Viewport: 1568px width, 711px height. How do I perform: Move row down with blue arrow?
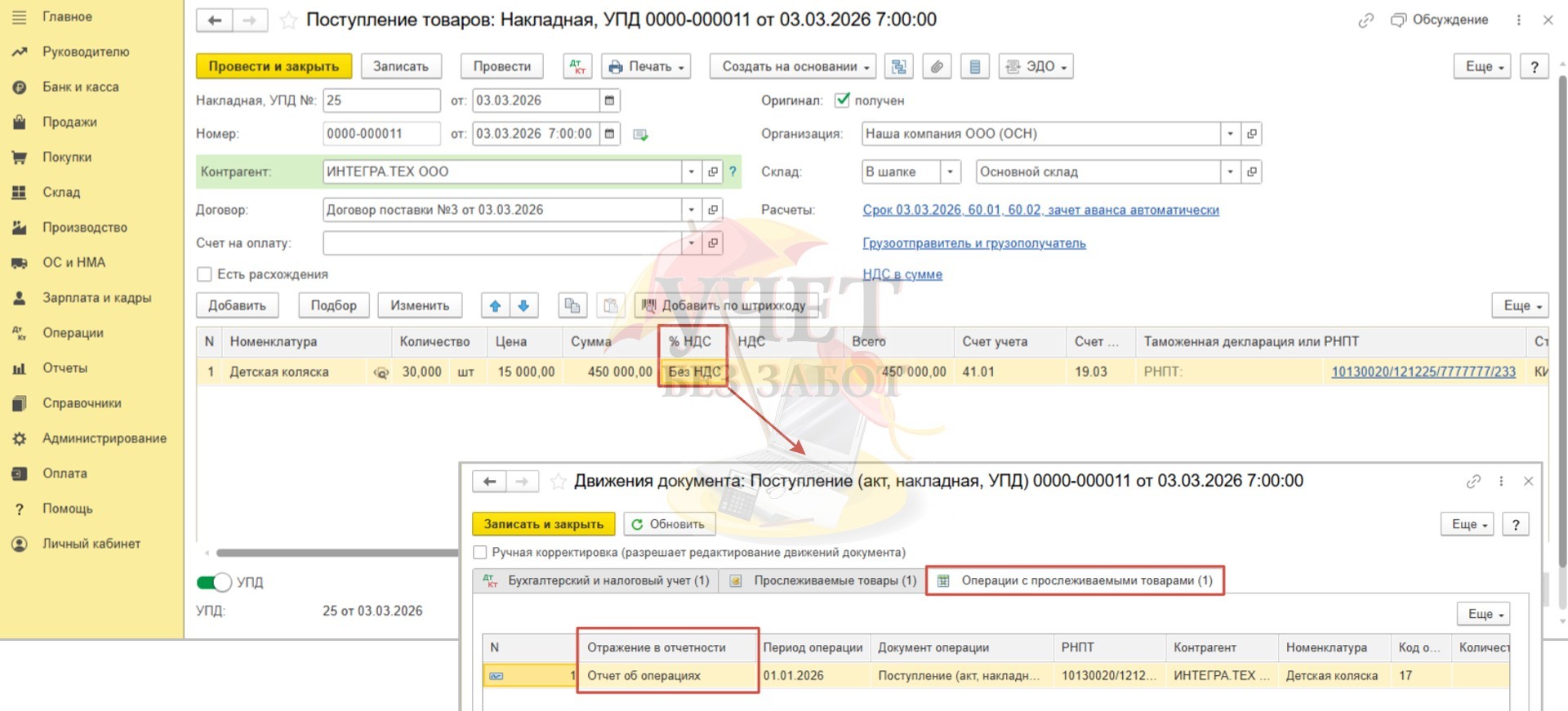click(x=523, y=305)
